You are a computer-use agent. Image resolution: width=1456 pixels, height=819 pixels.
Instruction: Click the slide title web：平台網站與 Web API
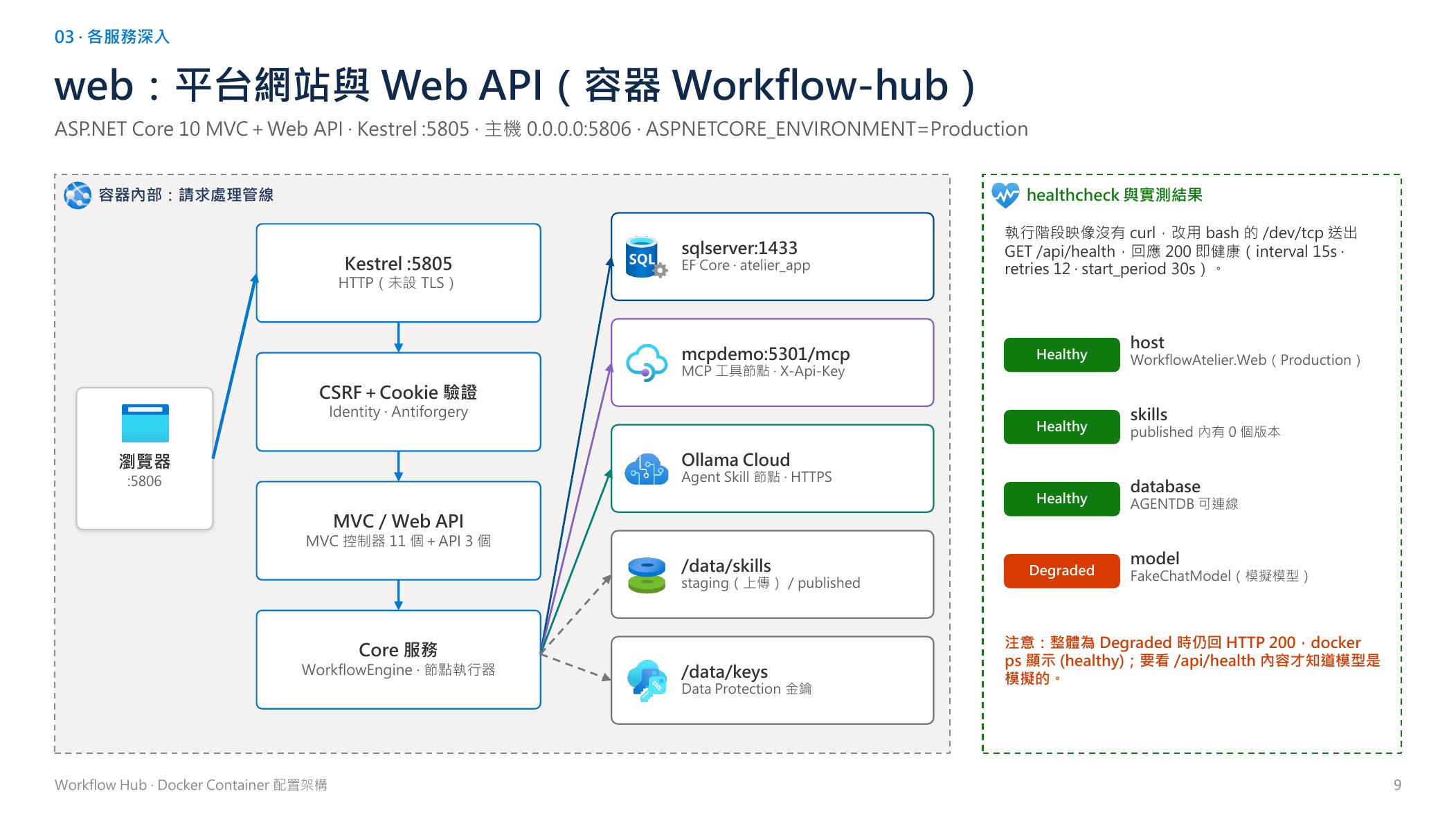[x=516, y=86]
